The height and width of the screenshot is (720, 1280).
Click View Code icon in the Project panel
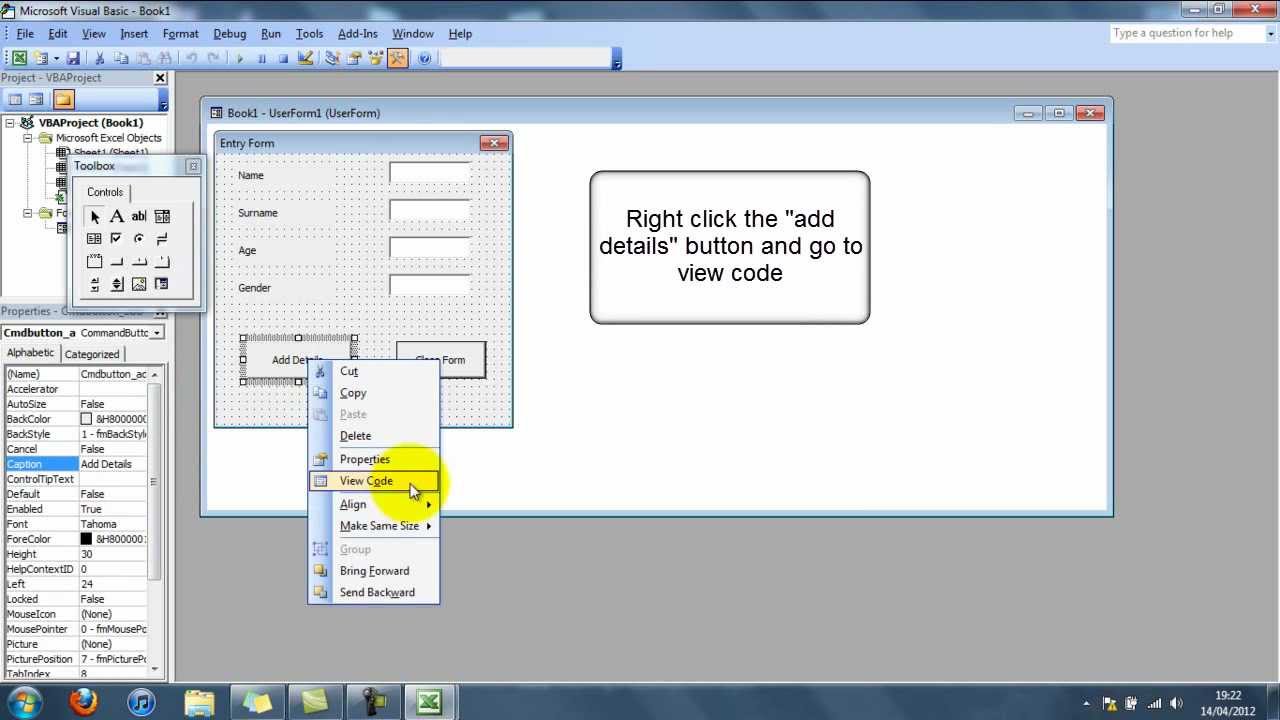15,99
